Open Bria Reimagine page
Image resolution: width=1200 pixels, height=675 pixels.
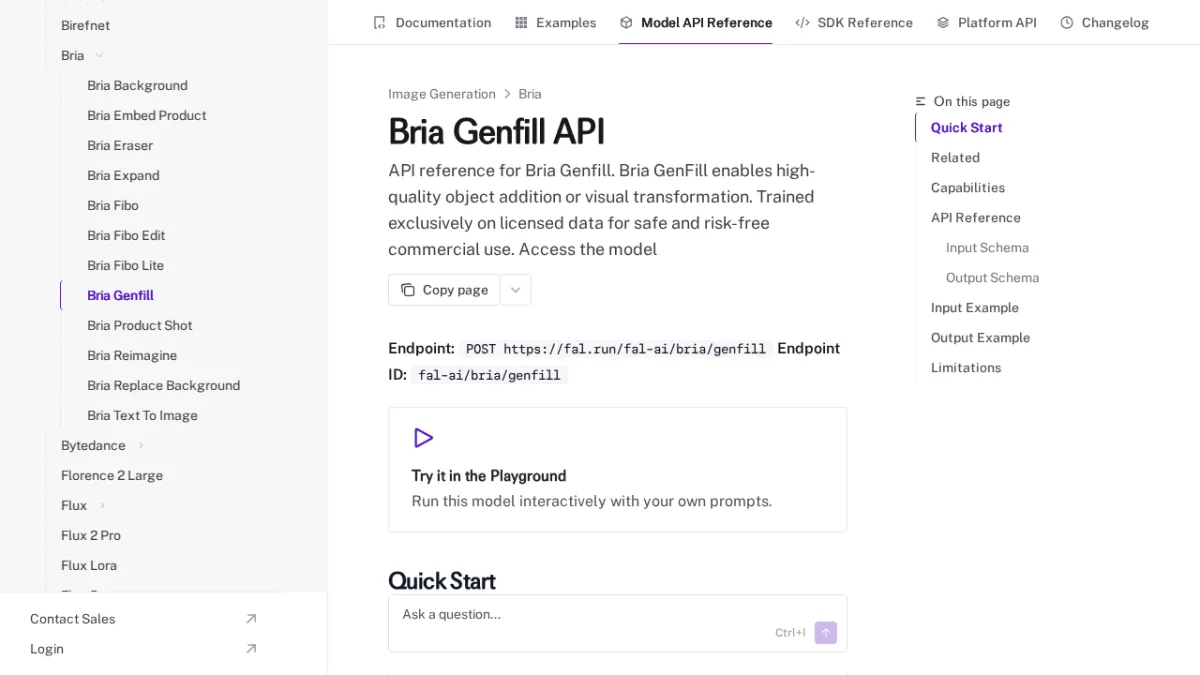pos(132,355)
